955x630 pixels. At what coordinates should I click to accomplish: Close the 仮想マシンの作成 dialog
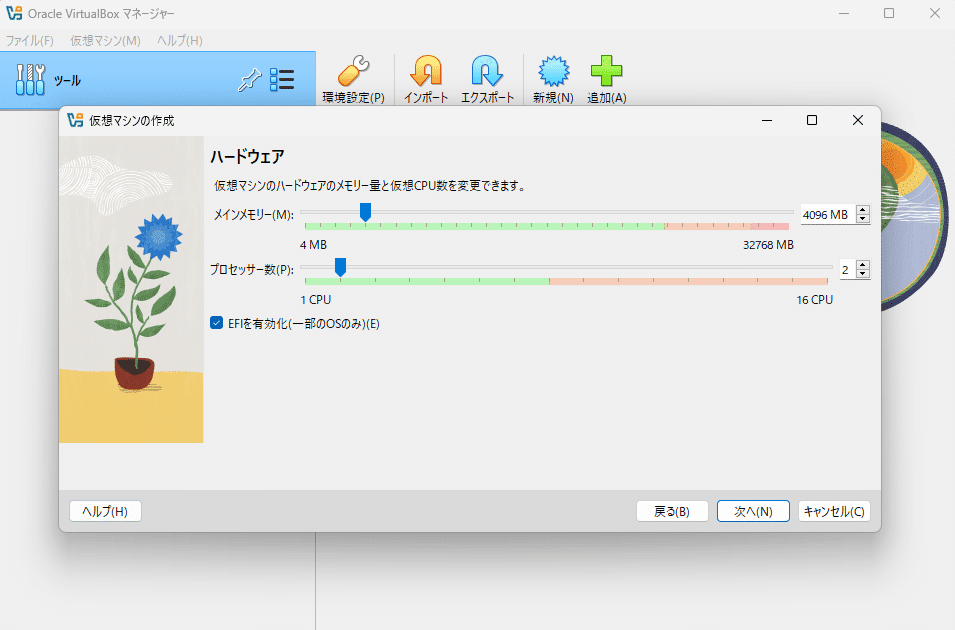[858, 120]
